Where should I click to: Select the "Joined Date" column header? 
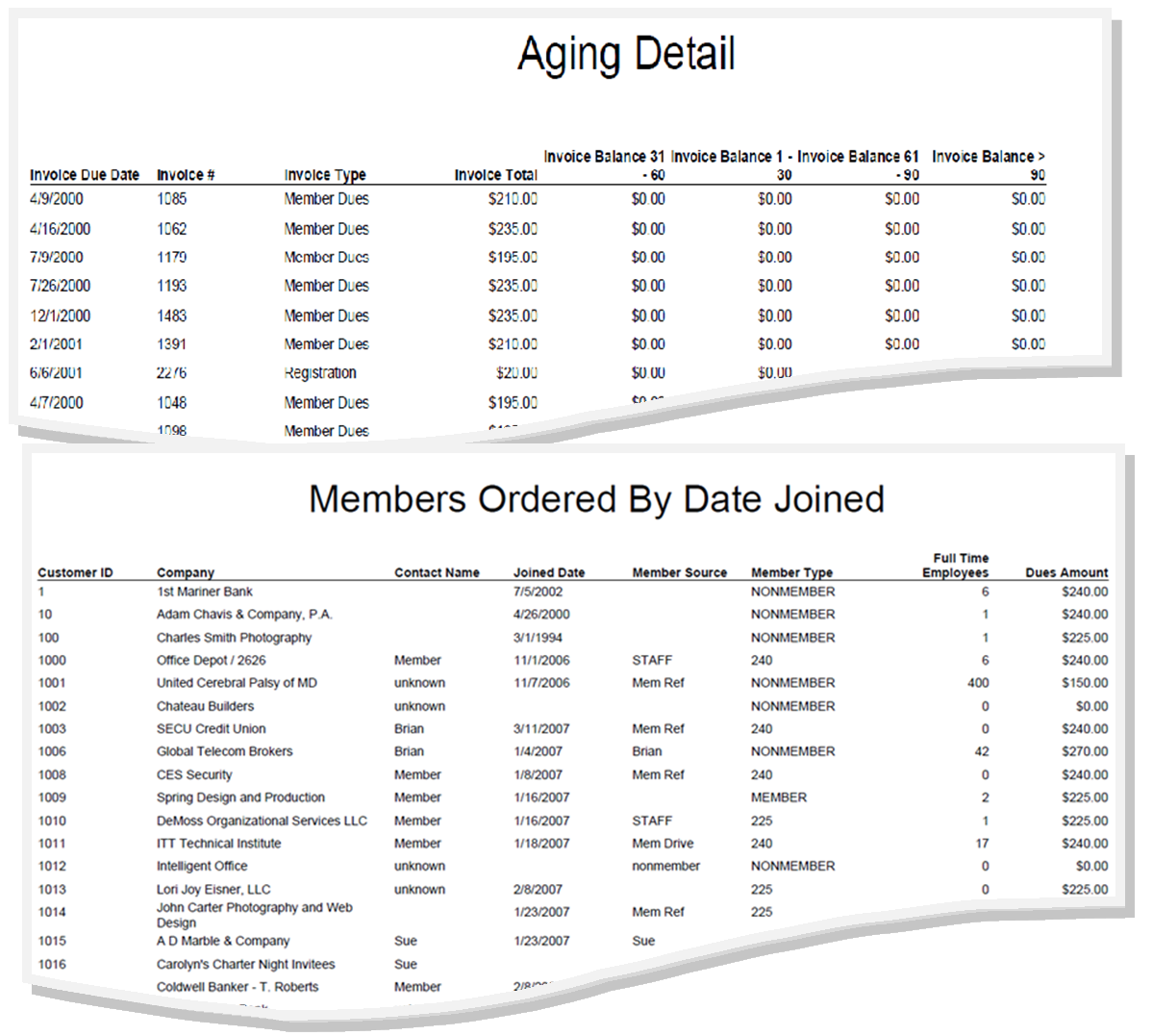(x=548, y=572)
